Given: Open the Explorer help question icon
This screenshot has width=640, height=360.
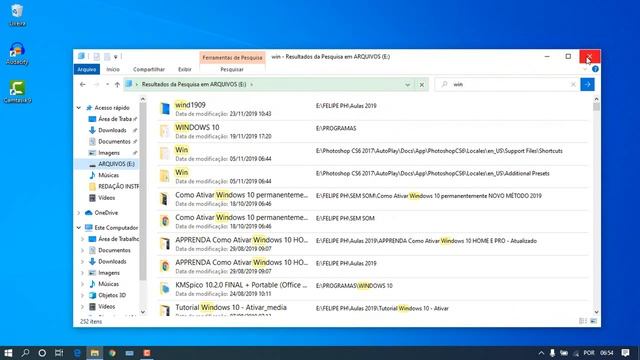Looking at the screenshot, I should click(595, 69).
